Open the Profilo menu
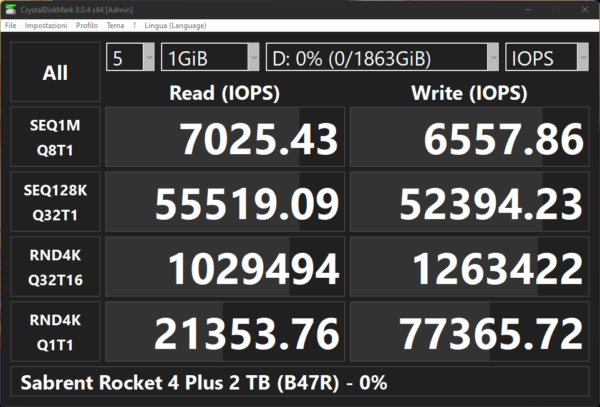This screenshot has width=600, height=407. [88, 24]
